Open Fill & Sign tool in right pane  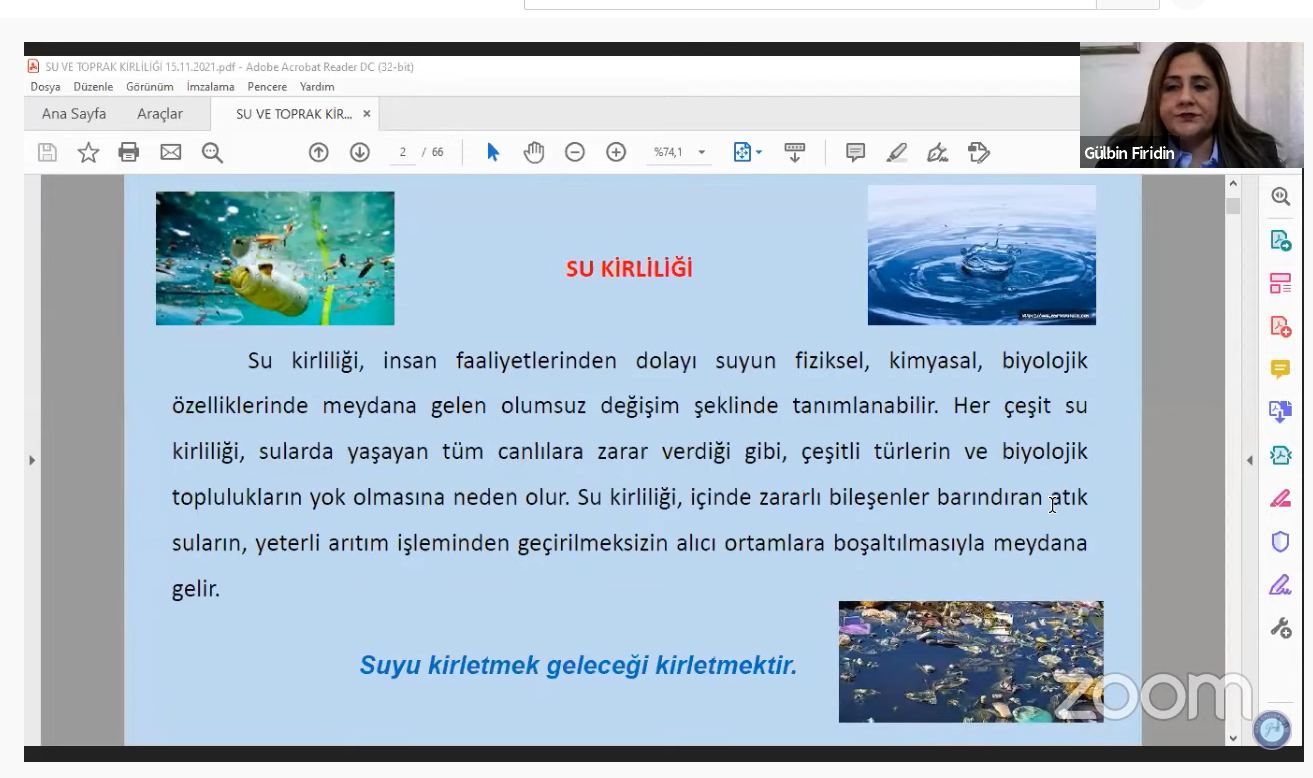pos(1280,585)
